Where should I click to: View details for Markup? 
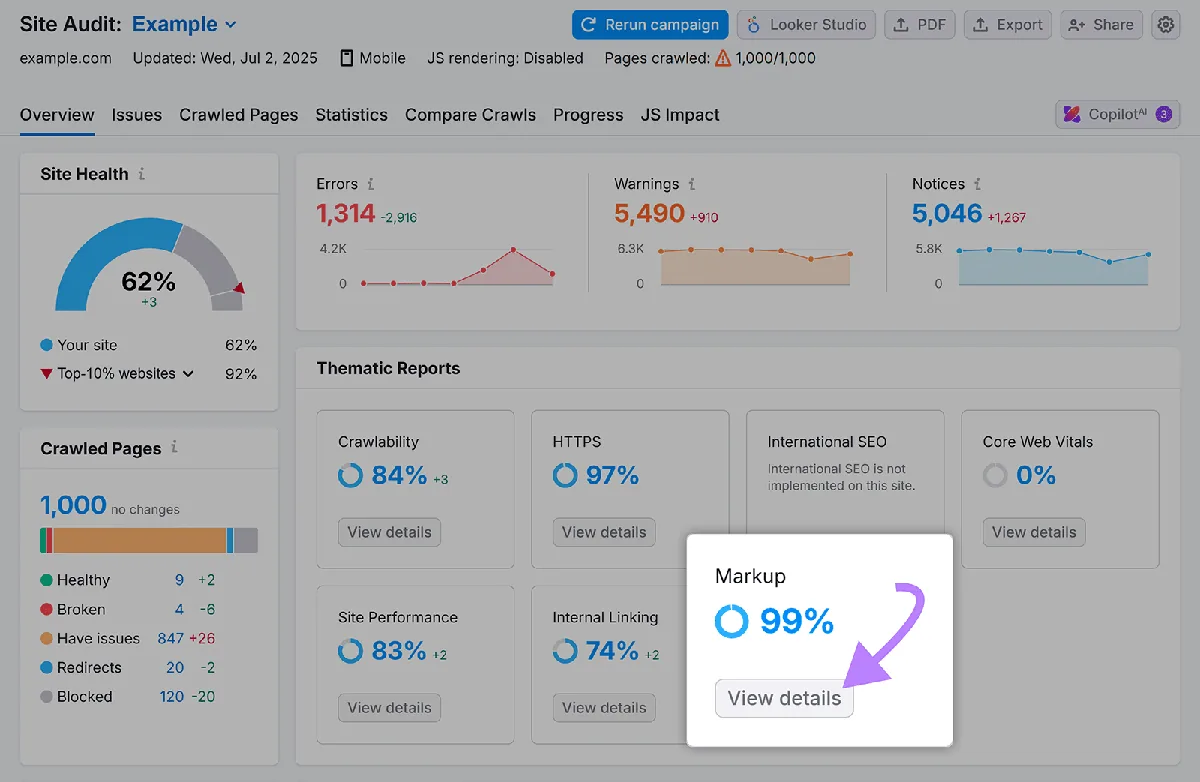pos(784,698)
